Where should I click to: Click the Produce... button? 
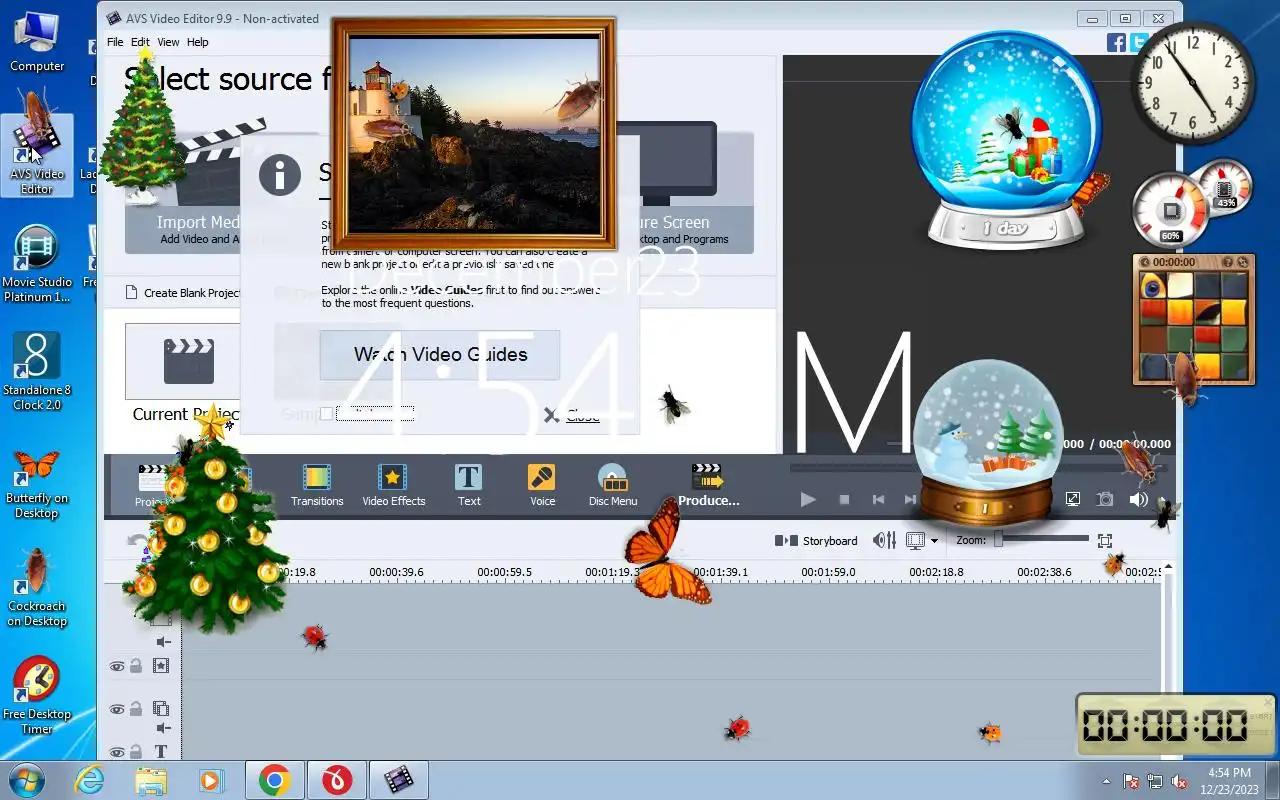coord(708,485)
